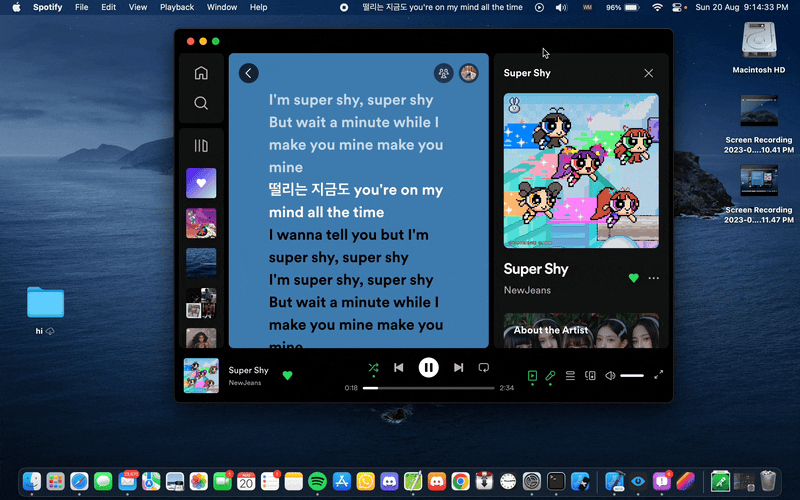Screen dimensions: 800x500
Task: Toggle the lyrics microphone button
Action: coord(550,376)
